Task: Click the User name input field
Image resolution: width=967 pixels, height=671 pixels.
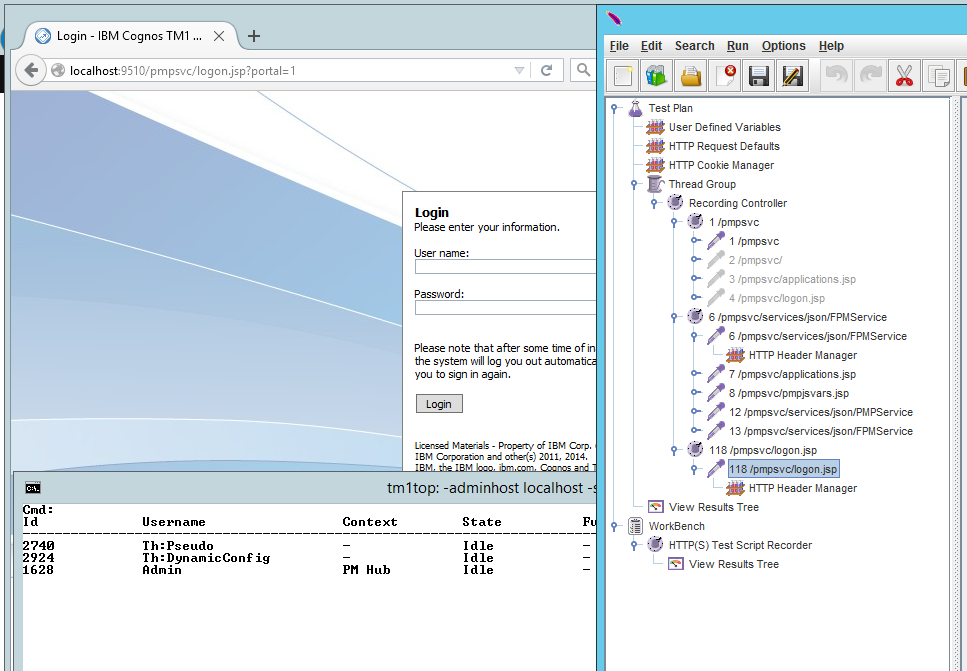Action: [x=505, y=266]
